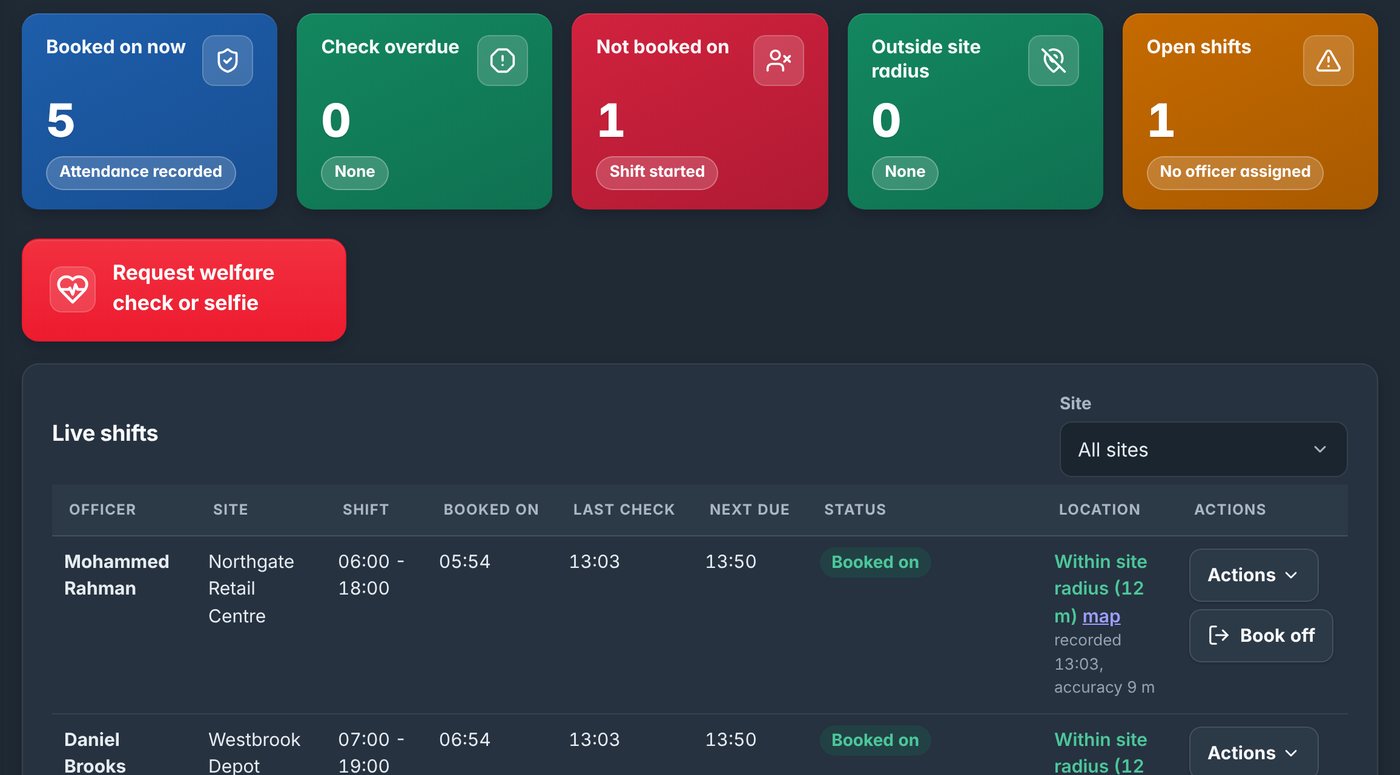Open map link for Mohammed Rahman's location
Screen dimensions: 1400x775
coord(1101,616)
